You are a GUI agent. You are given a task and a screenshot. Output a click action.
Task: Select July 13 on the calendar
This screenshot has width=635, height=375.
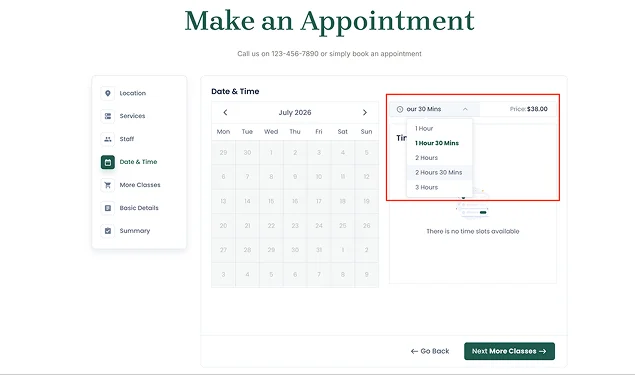(x=223, y=201)
